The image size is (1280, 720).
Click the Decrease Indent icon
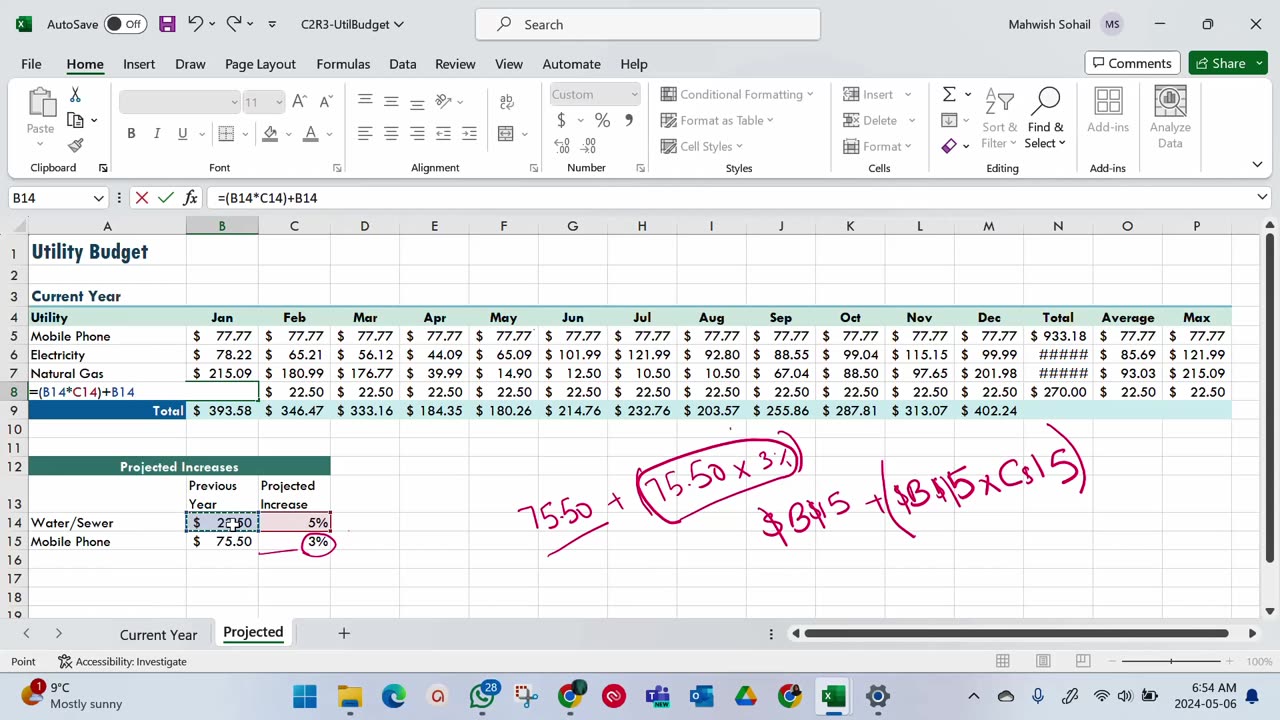point(443,133)
